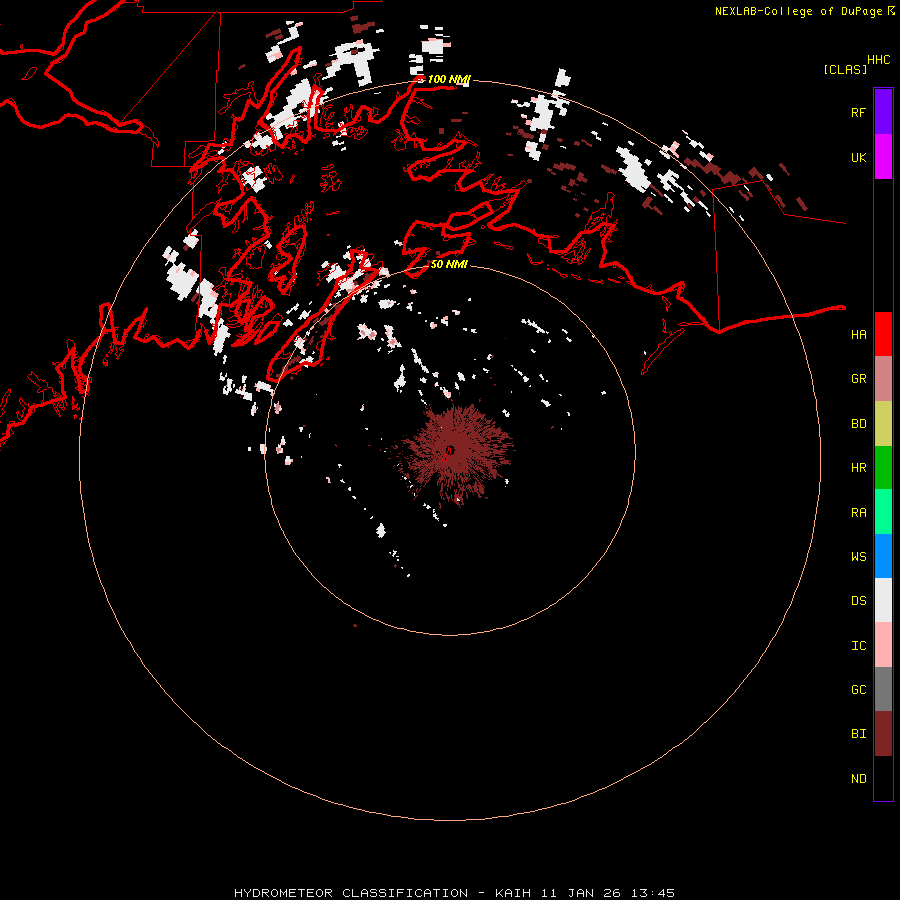Click the GC legend label
The width and height of the screenshot is (900, 900).
(x=858, y=690)
